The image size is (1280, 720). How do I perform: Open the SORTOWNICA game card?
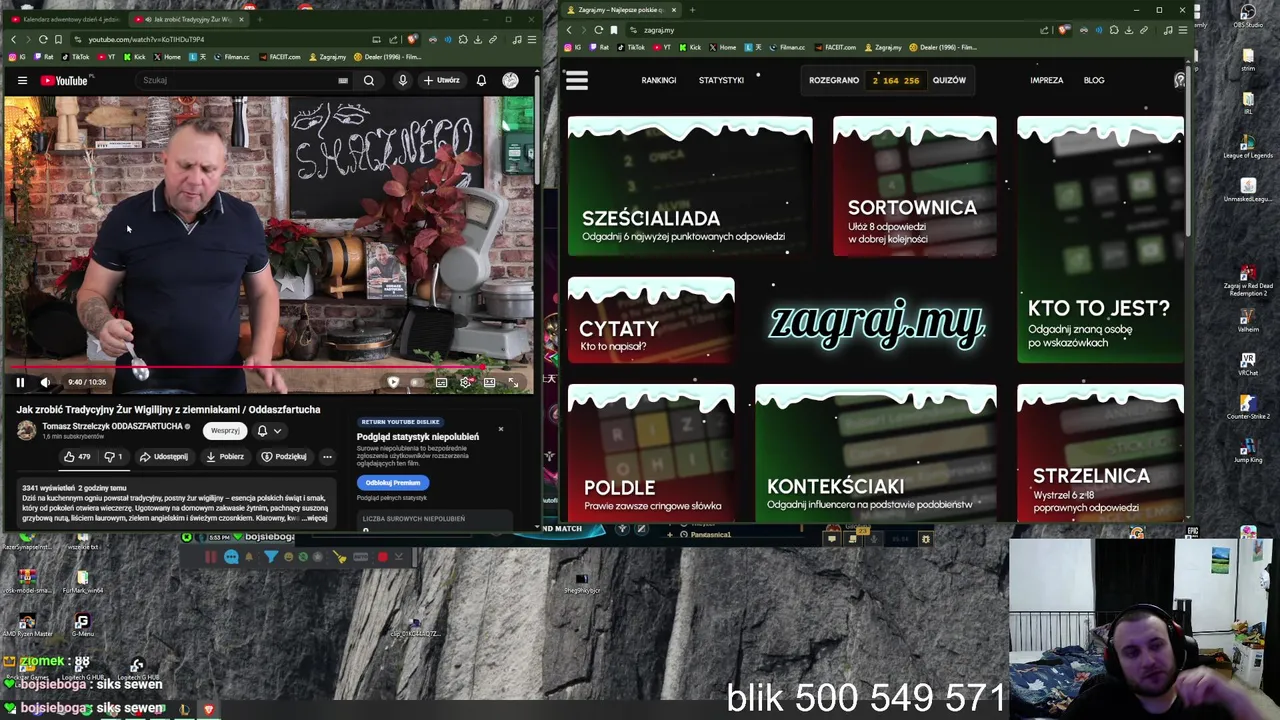[914, 187]
